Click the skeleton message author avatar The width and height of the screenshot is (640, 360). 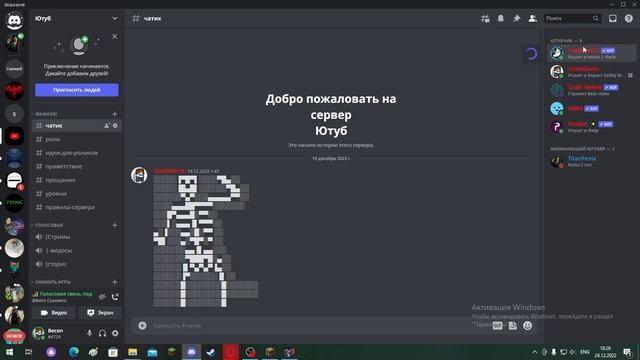pyautogui.click(x=139, y=175)
